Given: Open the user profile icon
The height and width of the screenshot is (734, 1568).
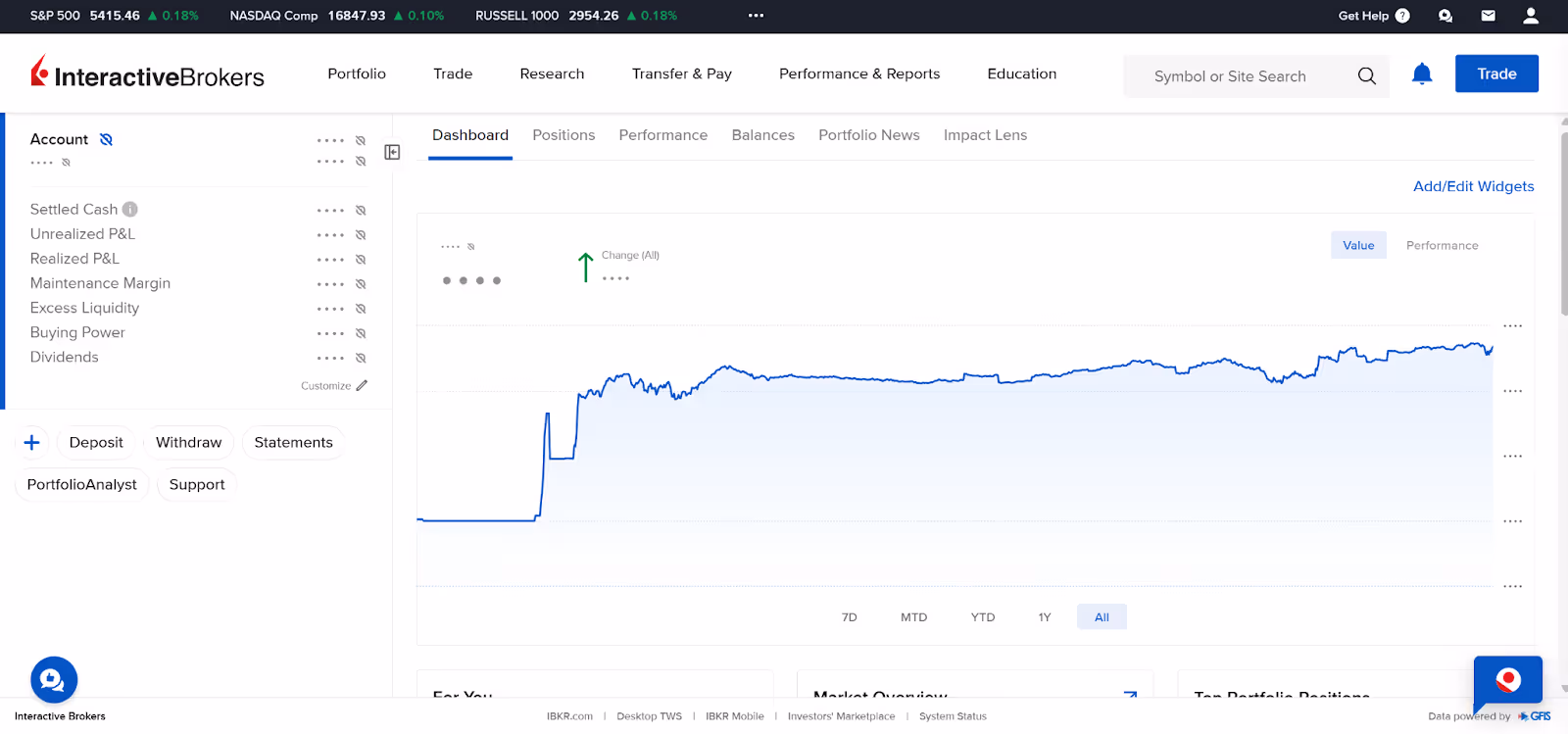Looking at the screenshot, I should [x=1531, y=16].
